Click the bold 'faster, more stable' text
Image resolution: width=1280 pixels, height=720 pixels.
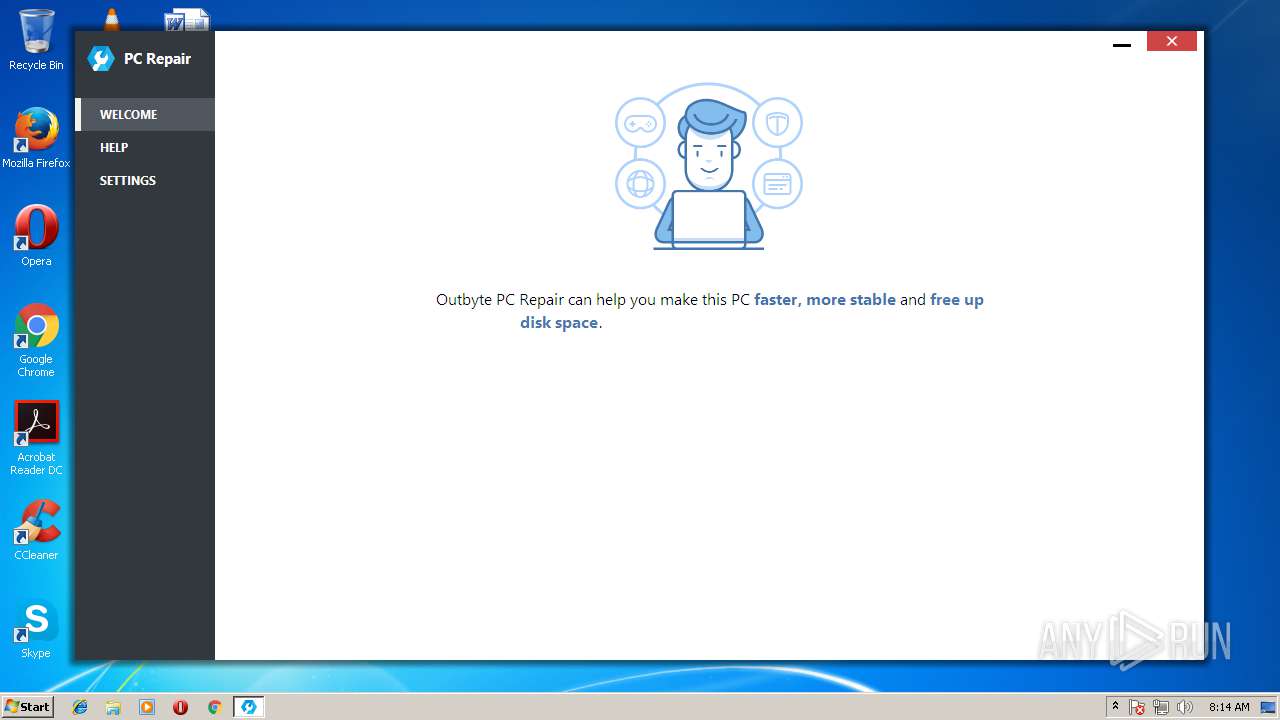[x=825, y=299]
